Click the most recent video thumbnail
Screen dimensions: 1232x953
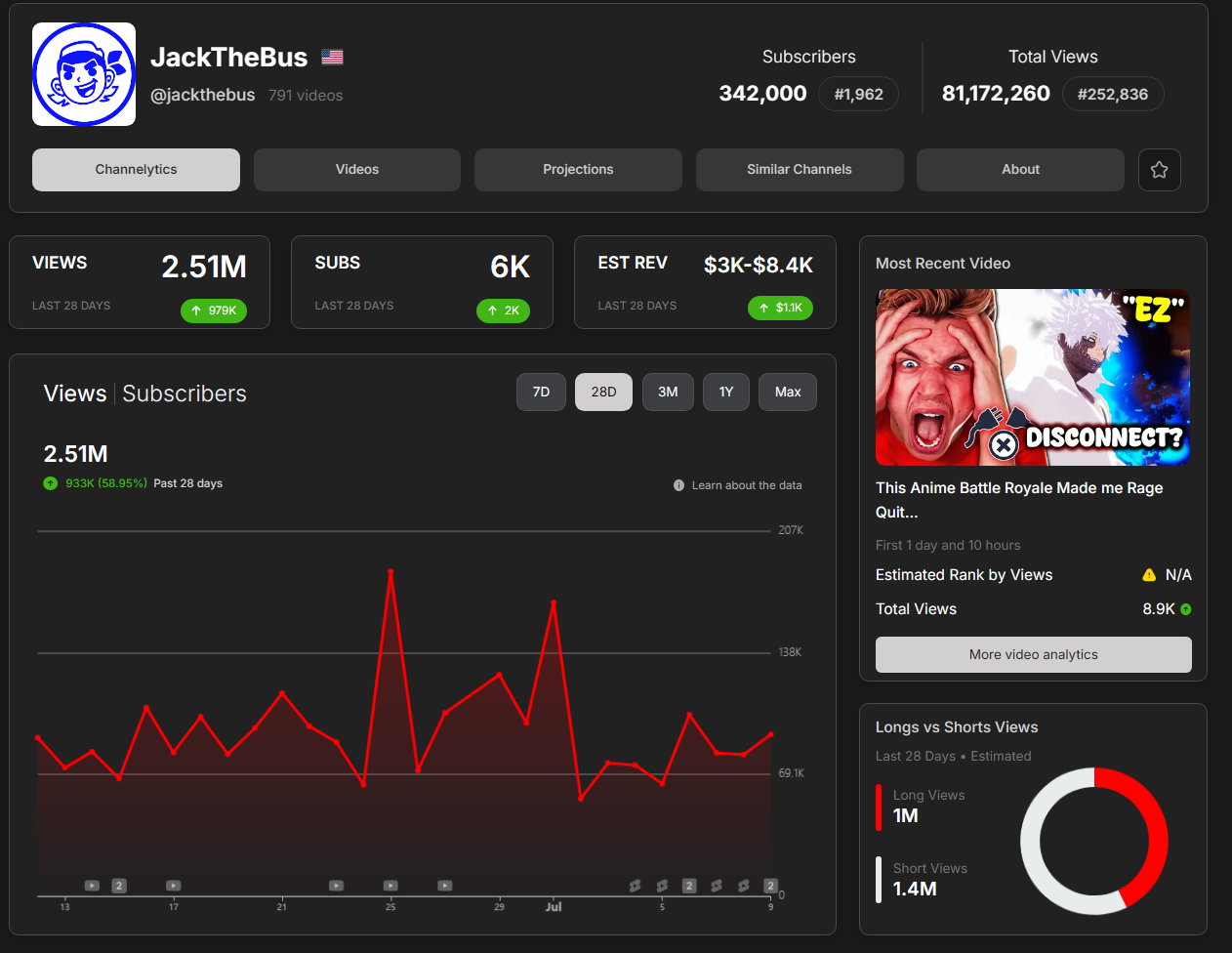pyautogui.click(x=1033, y=377)
